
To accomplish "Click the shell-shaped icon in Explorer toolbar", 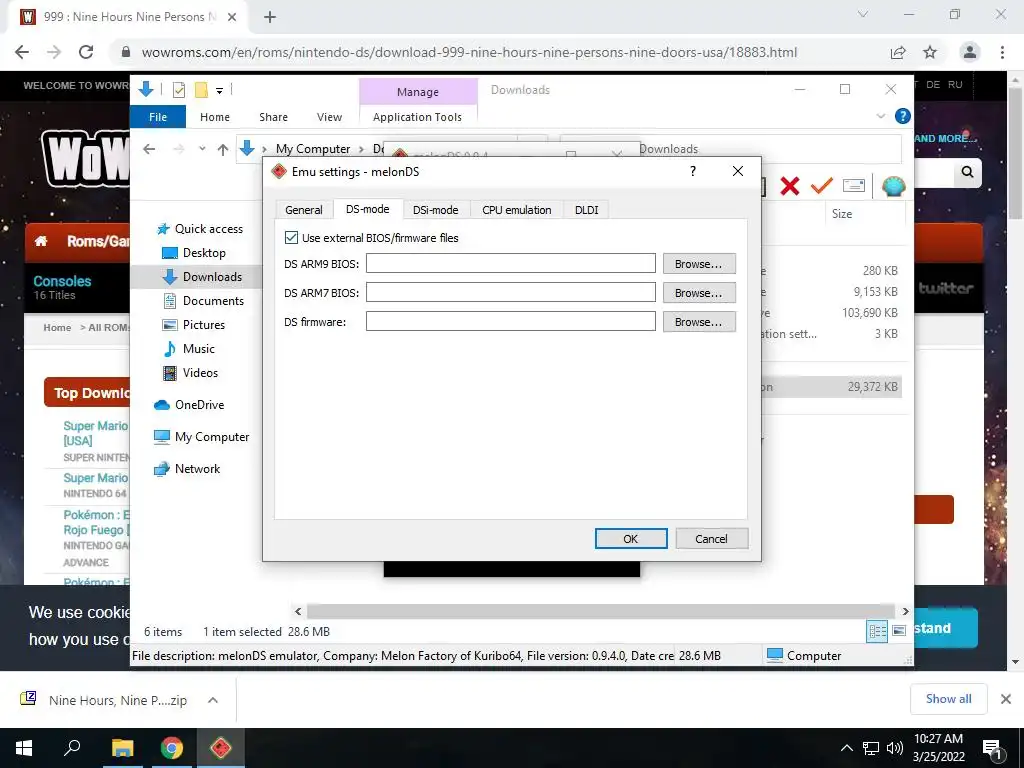I will pyautogui.click(x=893, y=186).
